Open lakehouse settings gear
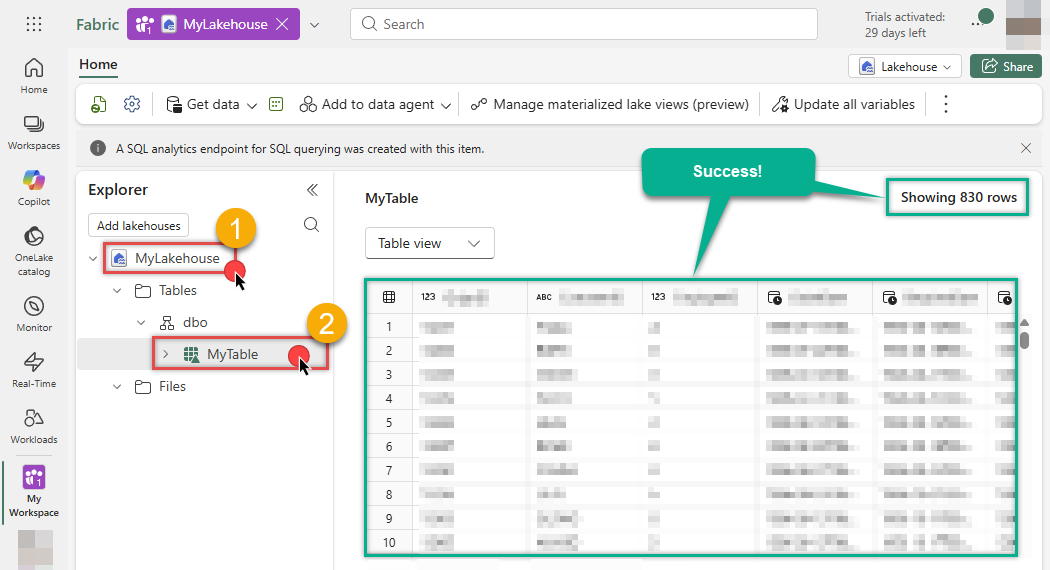 [132, 104]
